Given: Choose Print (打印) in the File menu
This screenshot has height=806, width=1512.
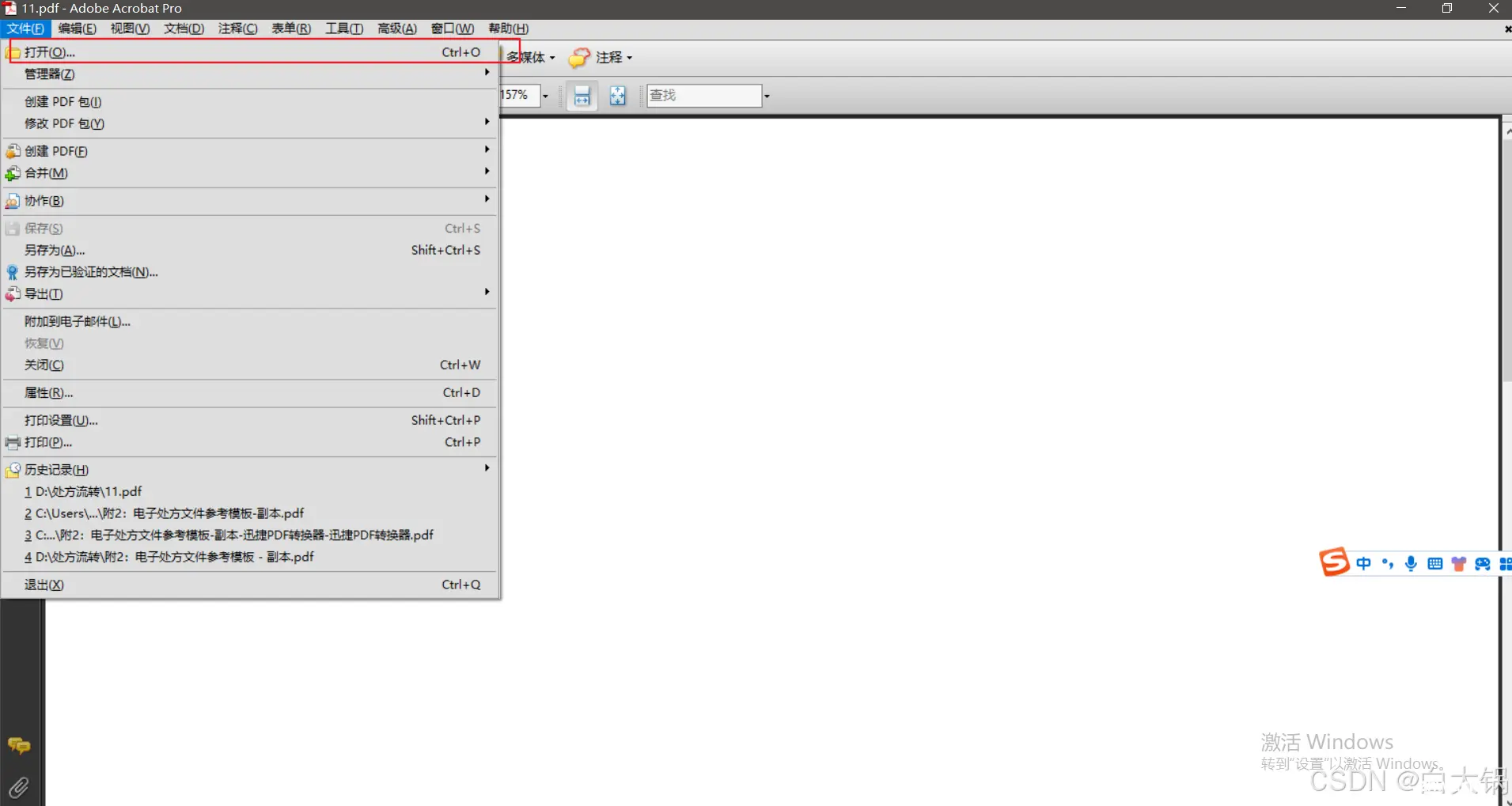Looking at the screenshot, I should [x=250, y=442].
